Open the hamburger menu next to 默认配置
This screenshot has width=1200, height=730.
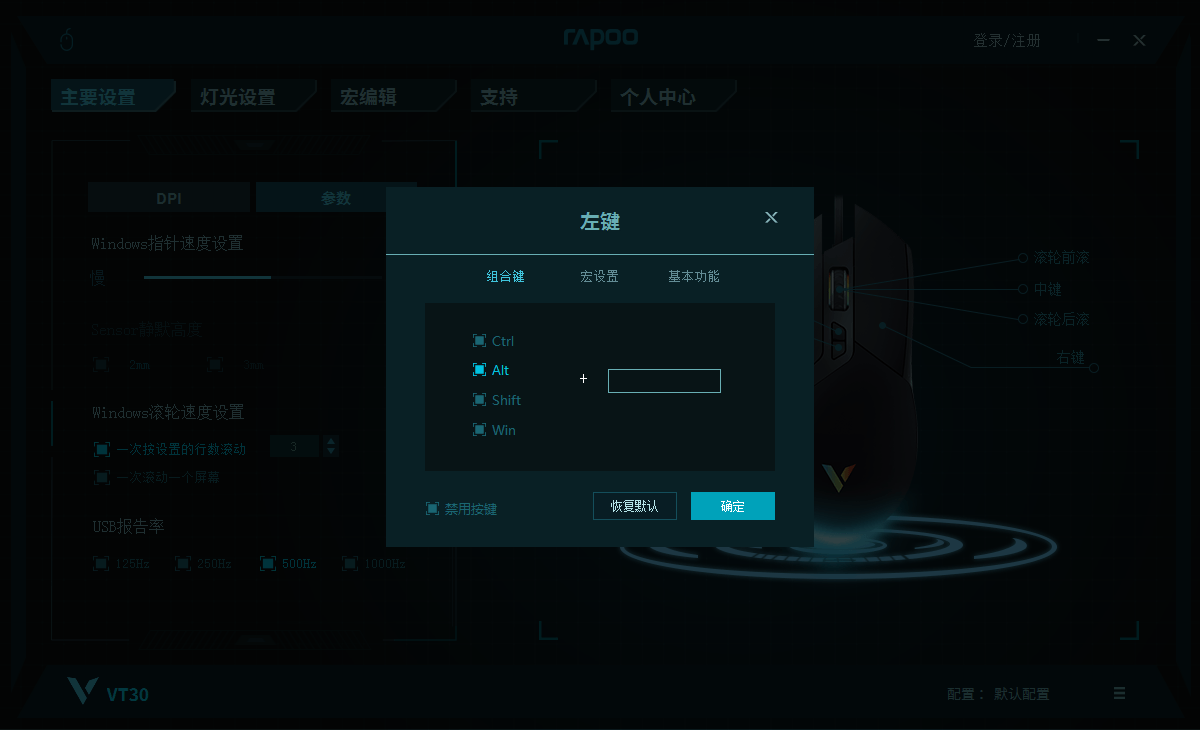(x=1119, y=693)
